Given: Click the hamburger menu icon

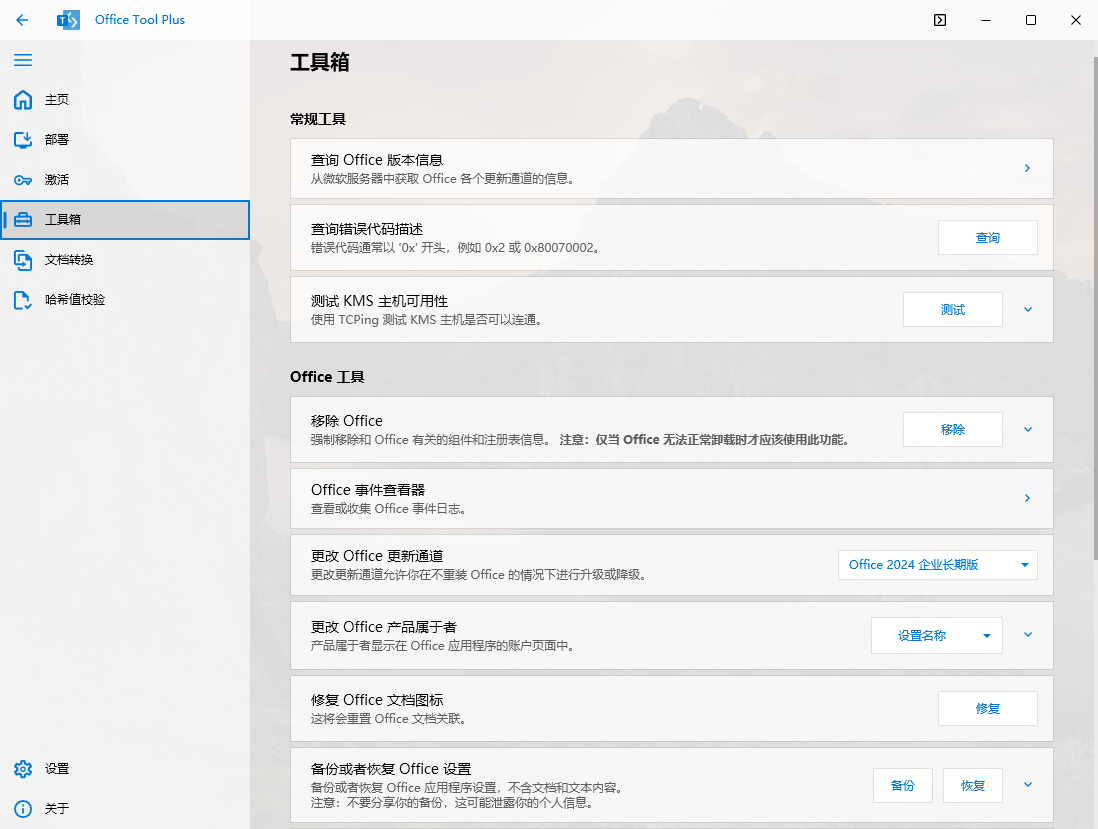Looking at the screenshot, I should click(23, 60).
